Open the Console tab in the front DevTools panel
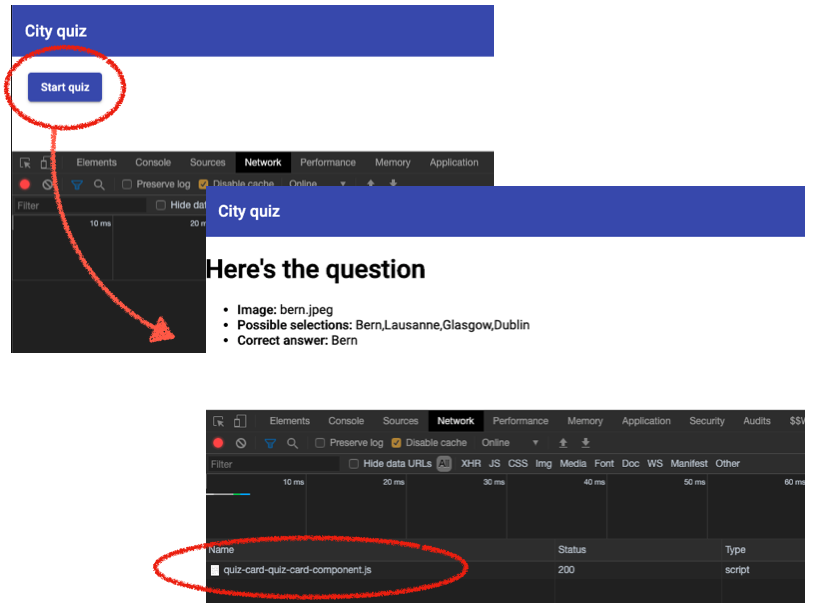Screen dimensions: 816x610 346,421
